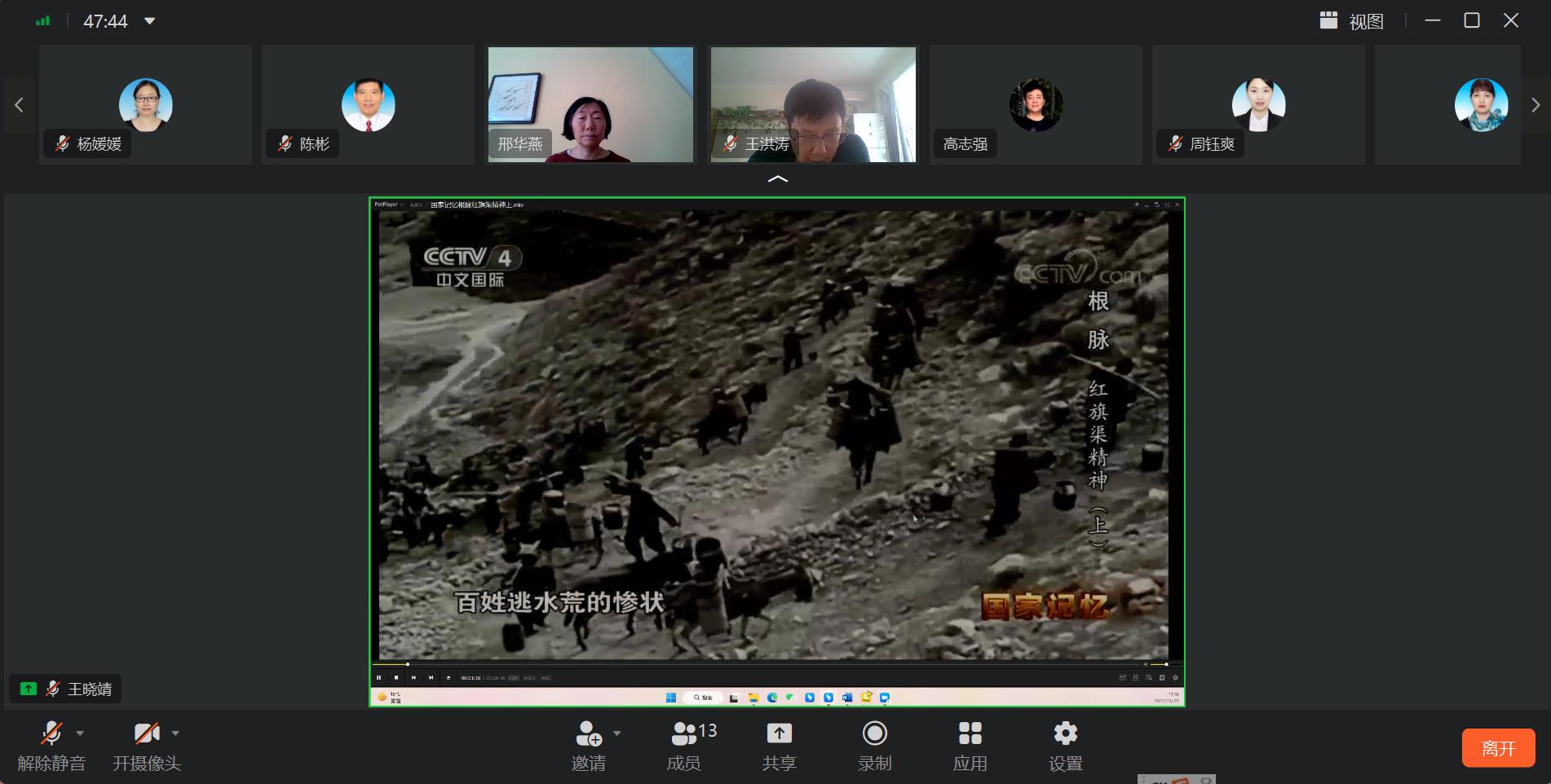The height and width of the screenshot is (784, 1551).
Task: Click previous track button in shared PotPlayer
Action: point(413,677)
